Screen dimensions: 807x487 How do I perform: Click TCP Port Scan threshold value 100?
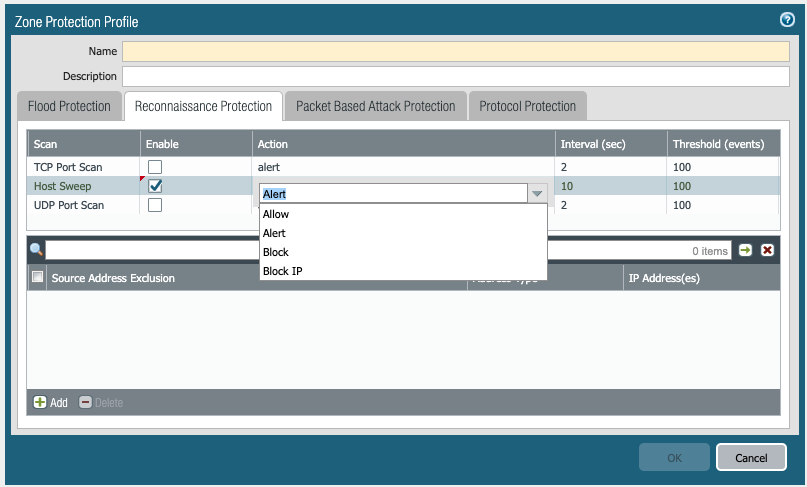point(682,167)
